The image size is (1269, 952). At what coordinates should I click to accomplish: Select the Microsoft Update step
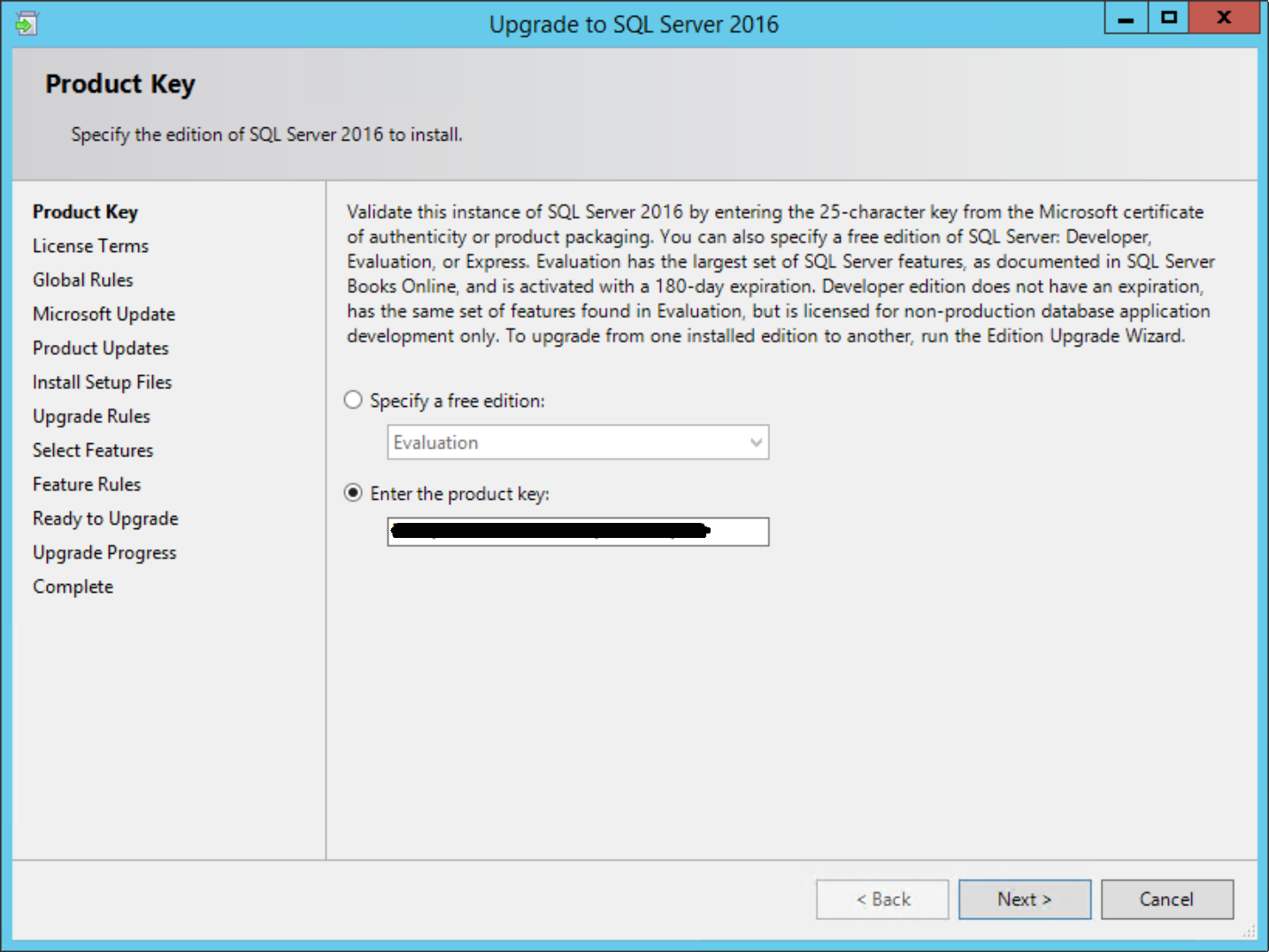click(x=104, y=314)
